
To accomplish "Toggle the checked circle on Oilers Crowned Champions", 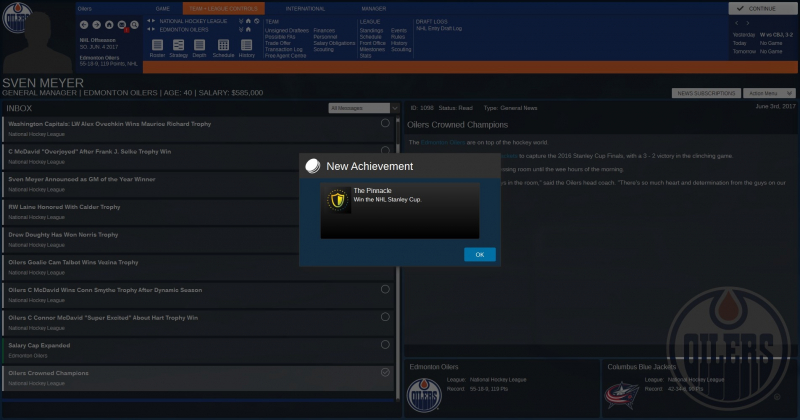I will pos(385,373).
